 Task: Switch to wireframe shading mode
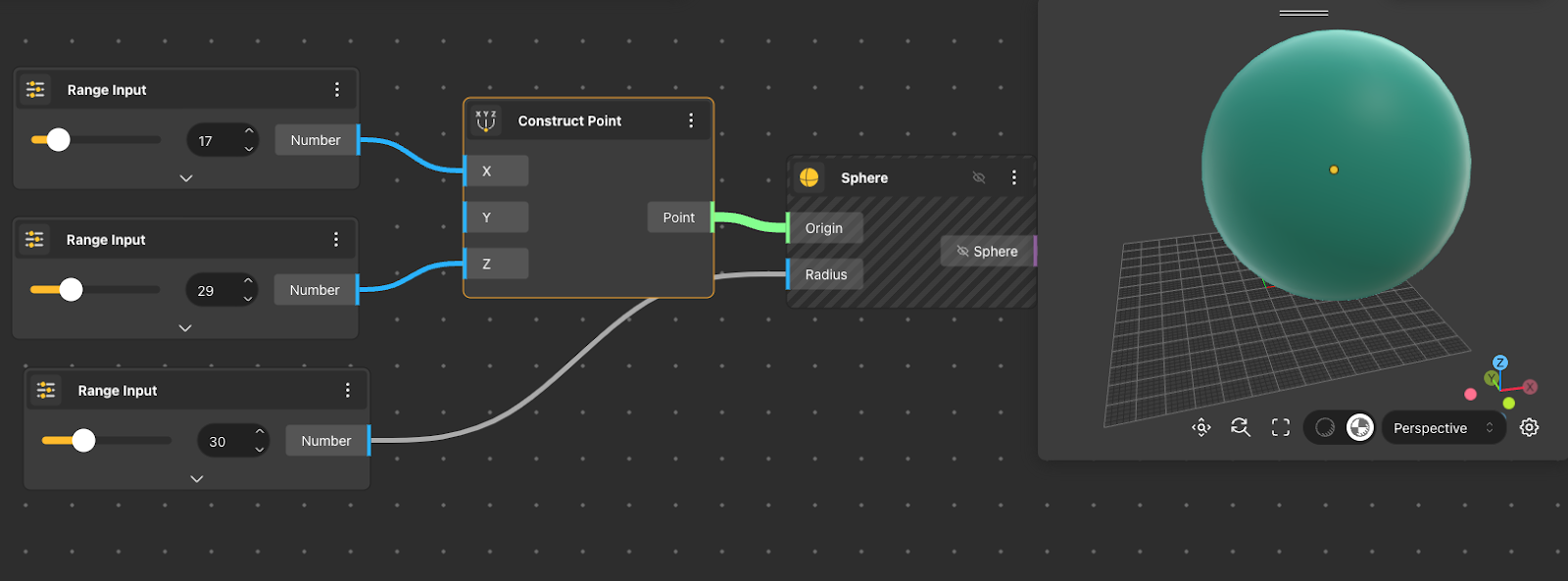[1325, 427]
